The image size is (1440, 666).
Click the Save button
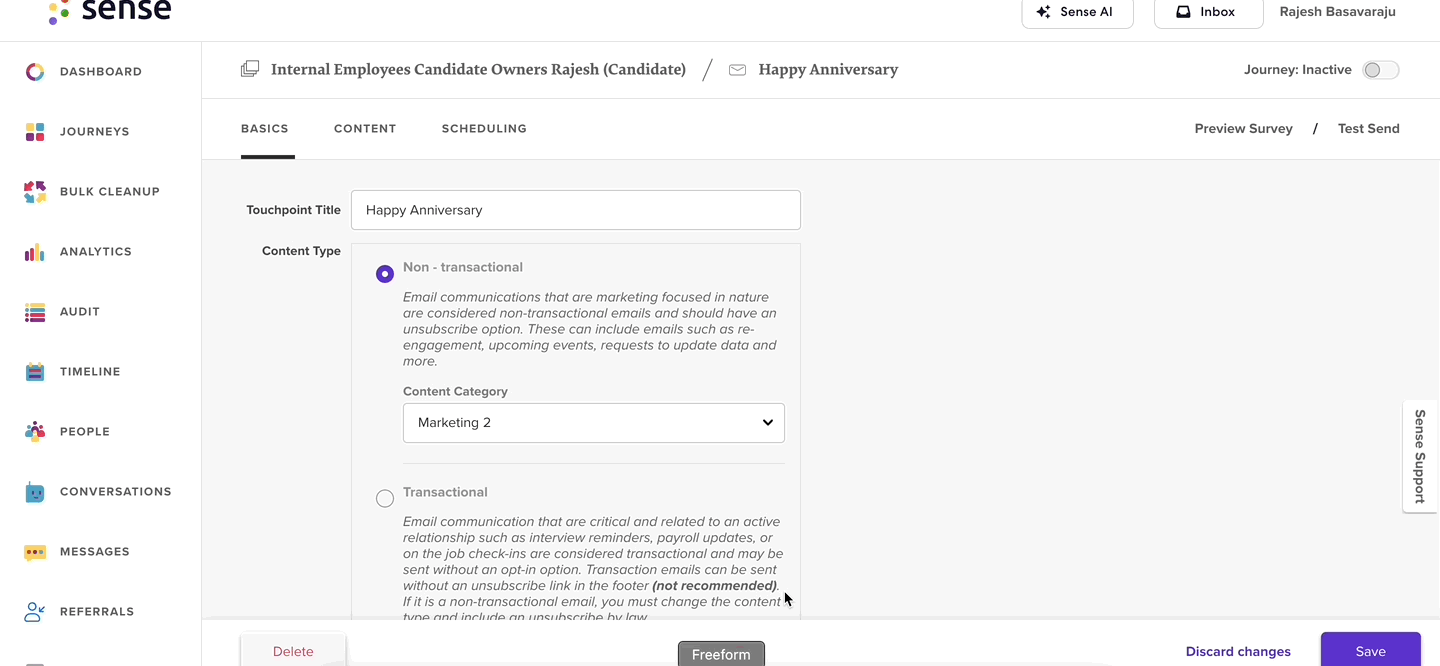[x=1371, y=650]
